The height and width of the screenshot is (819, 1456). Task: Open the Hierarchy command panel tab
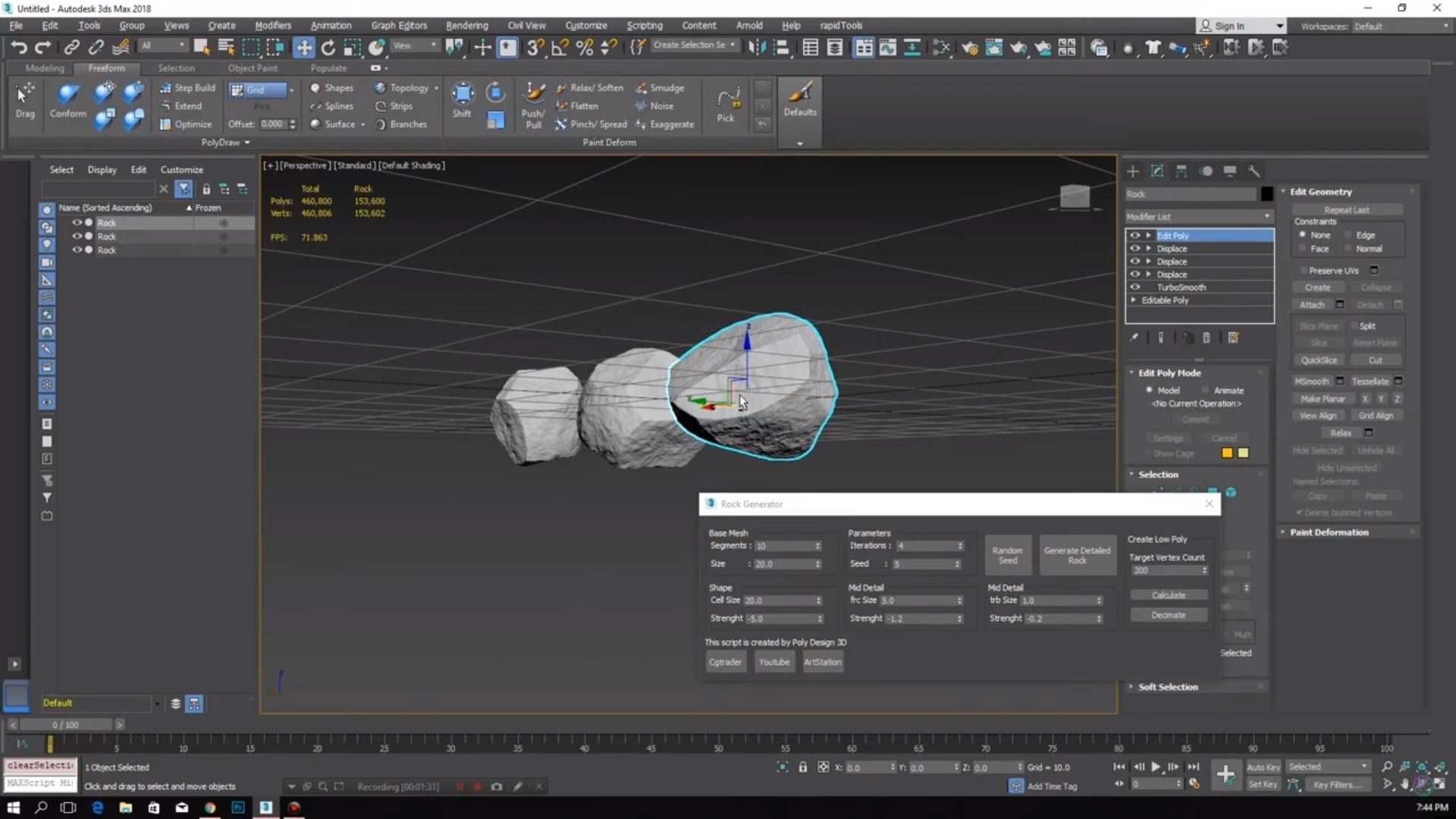(1181, 171)
